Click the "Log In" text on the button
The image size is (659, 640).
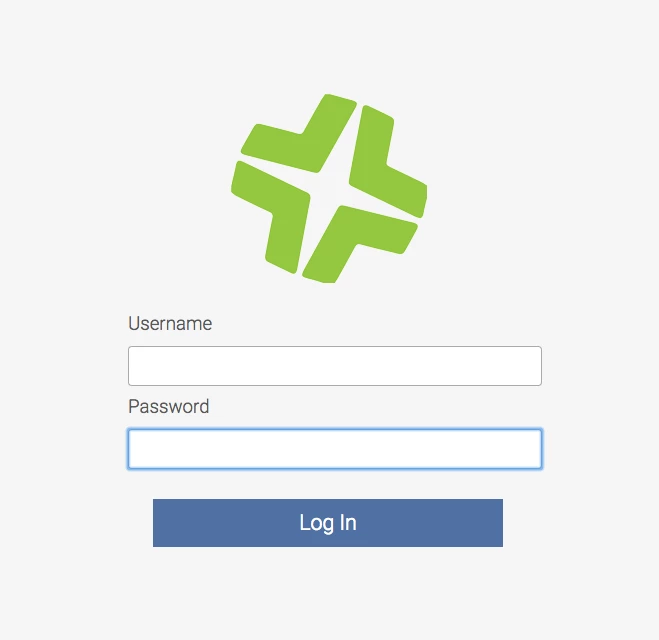coord(328,523)
